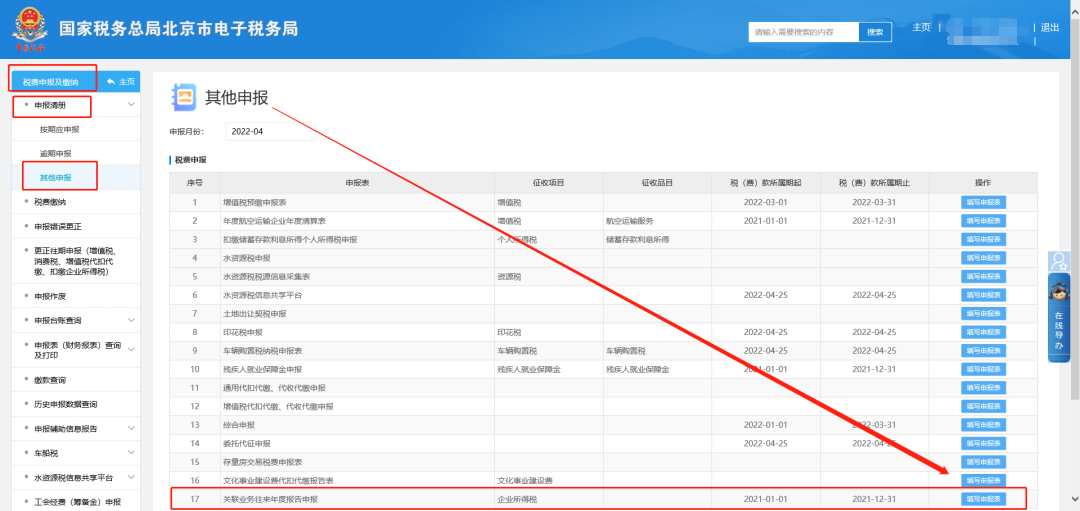Click the 其他申报 notebook page icon
Viewport: 1080px width, 511px height.
[184, 97]
